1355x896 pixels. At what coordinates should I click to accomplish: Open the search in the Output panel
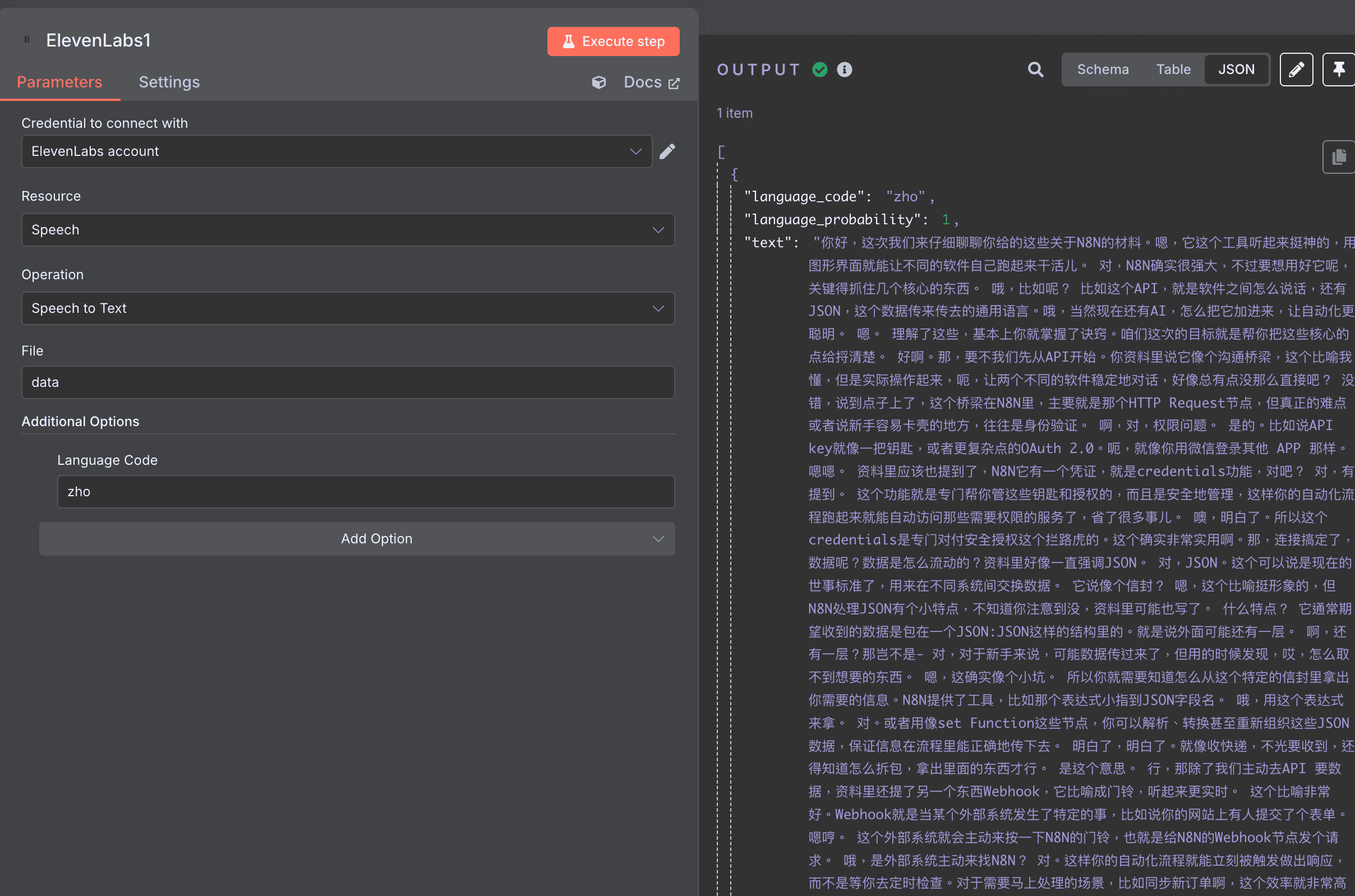[1035, 69]
